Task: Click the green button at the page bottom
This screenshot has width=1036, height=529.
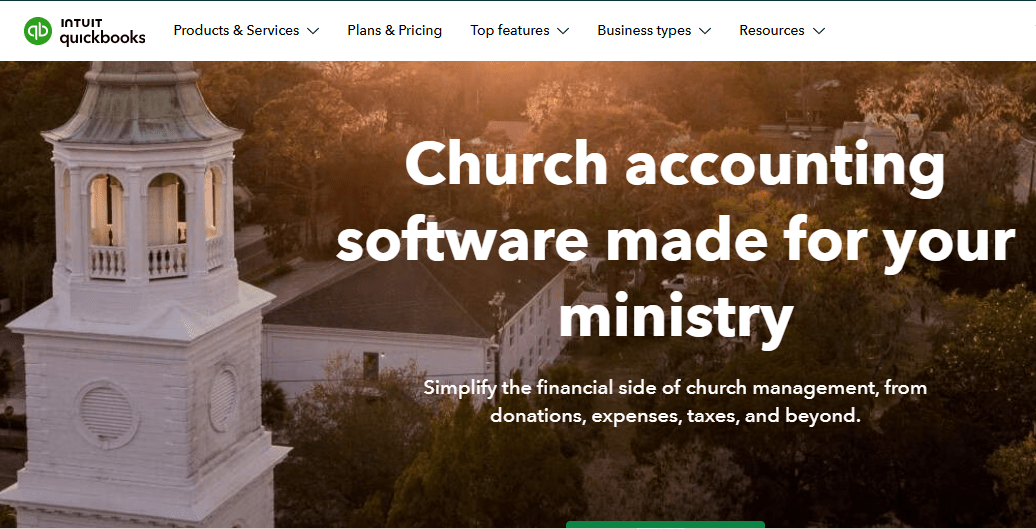Action: [665, 525]
